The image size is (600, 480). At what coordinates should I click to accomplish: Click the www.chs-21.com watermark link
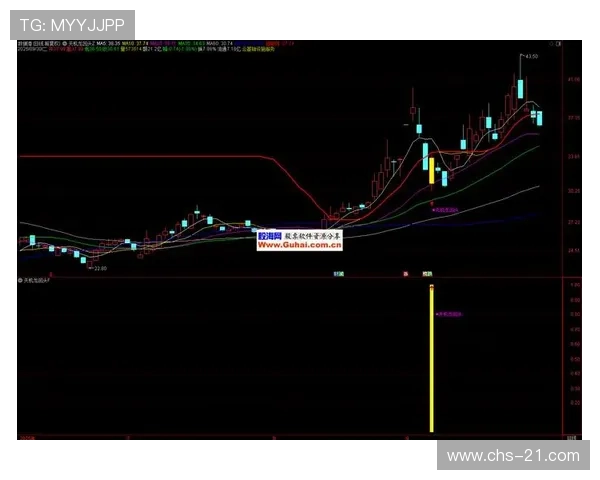[512, 456]
